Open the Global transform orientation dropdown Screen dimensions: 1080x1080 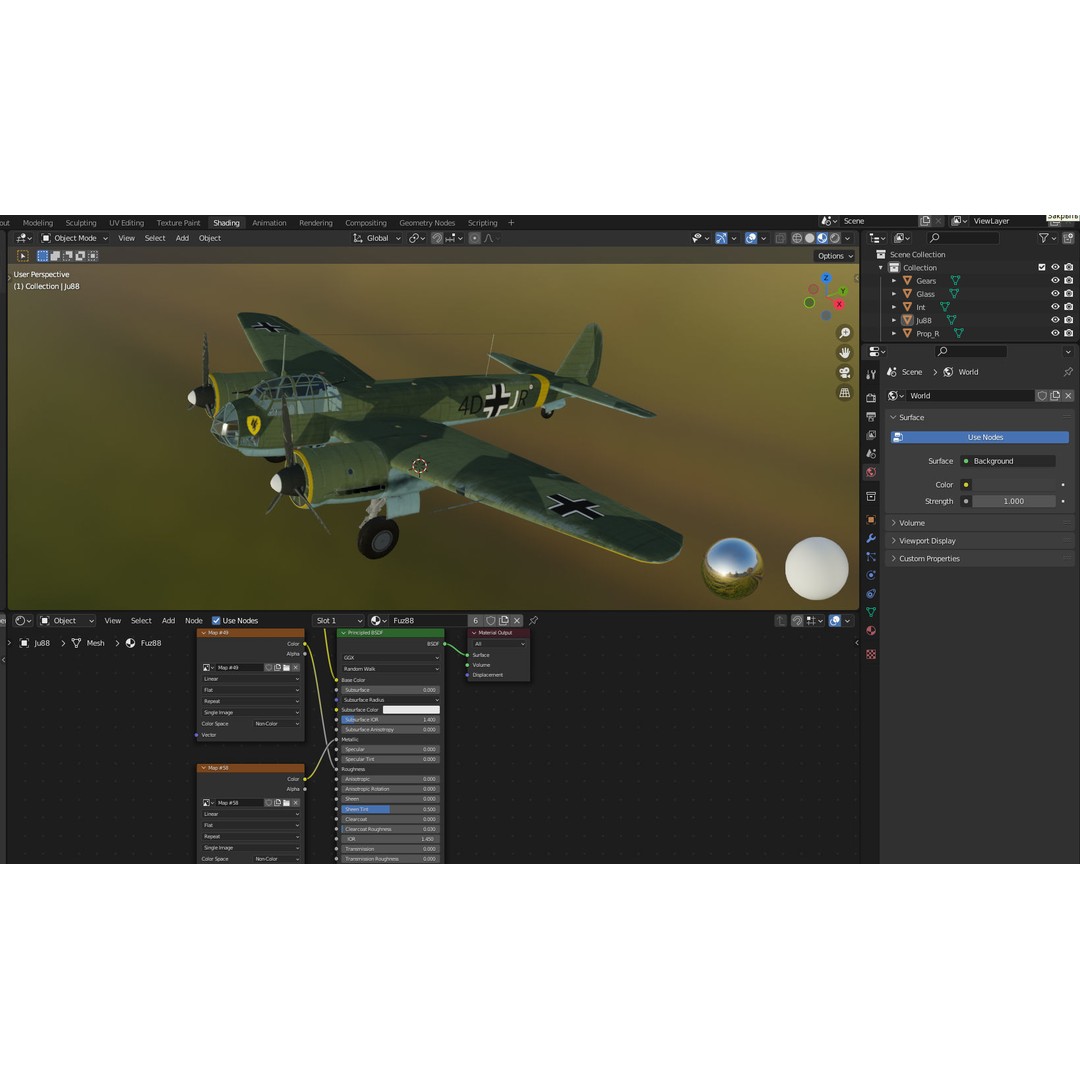pyautogui.click(x=377, y=238)
